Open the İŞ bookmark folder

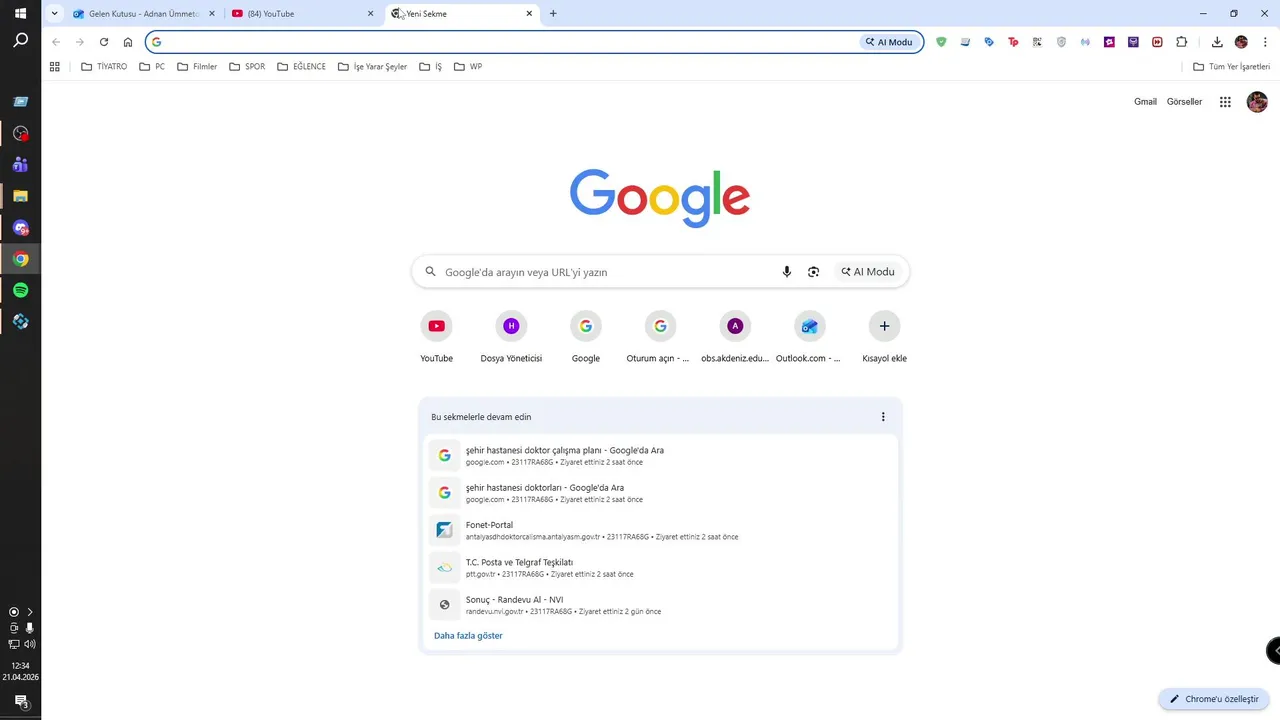(431, 67)
